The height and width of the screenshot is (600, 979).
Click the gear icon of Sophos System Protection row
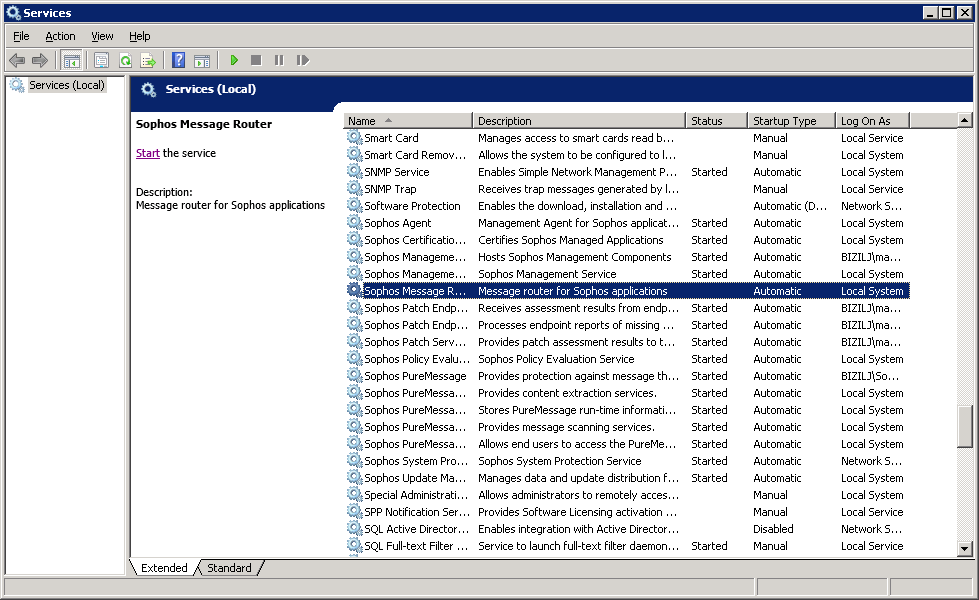[355, 460]
